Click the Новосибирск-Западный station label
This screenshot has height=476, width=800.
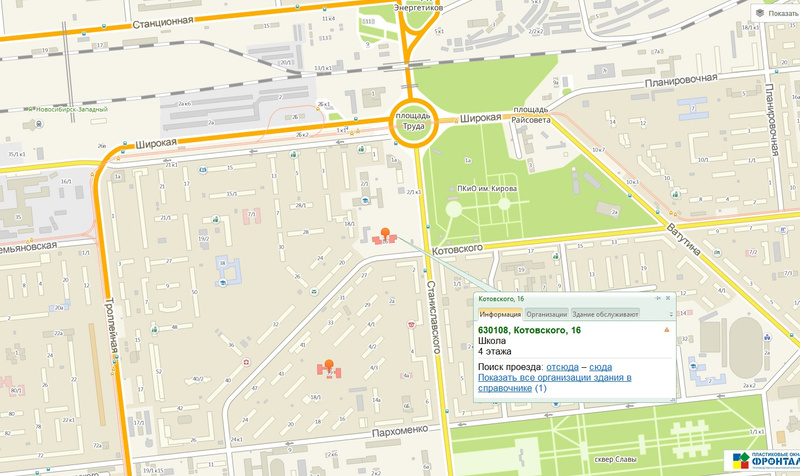click(71, 109)
